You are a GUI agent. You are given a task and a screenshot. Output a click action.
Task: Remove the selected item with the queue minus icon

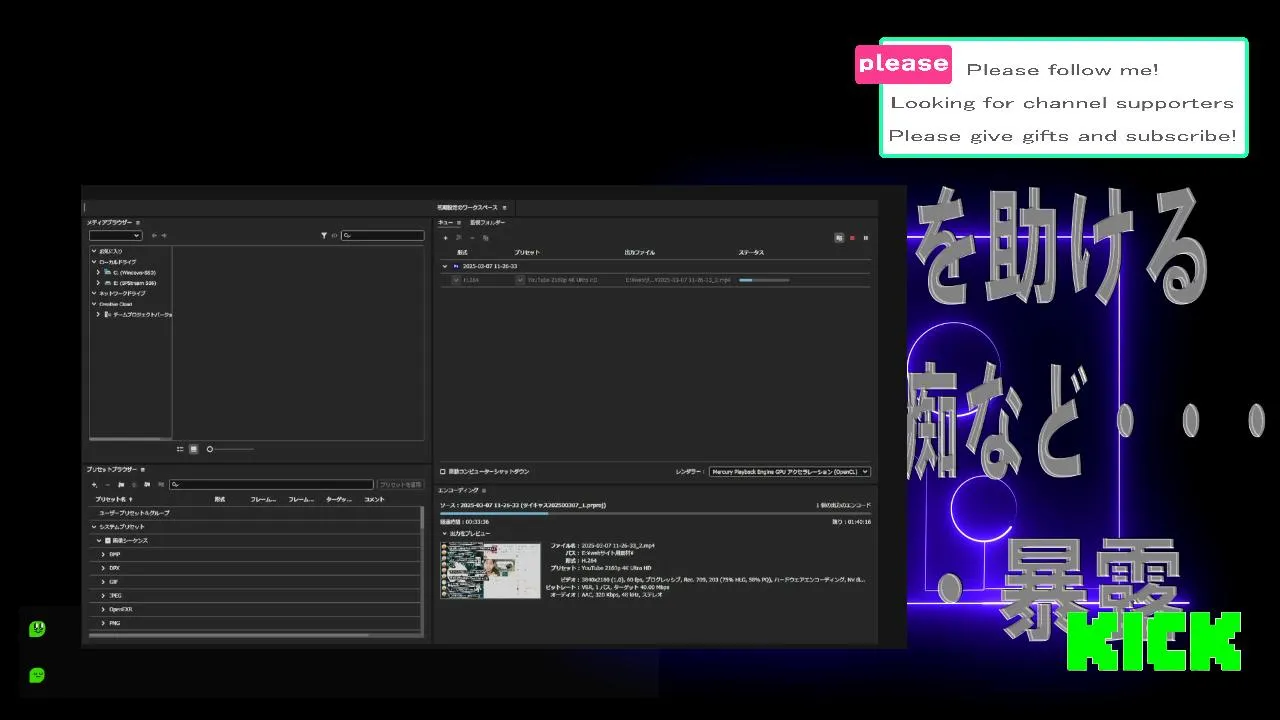pos(472,238)
